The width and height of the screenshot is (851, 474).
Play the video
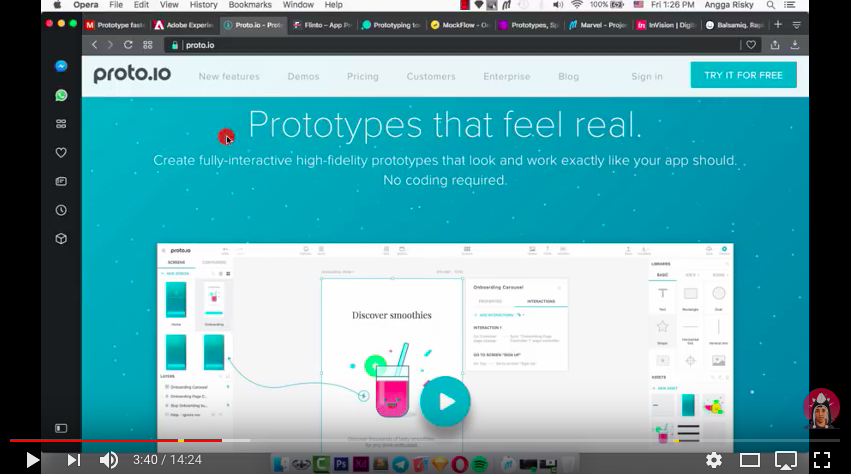click(33, 460)
